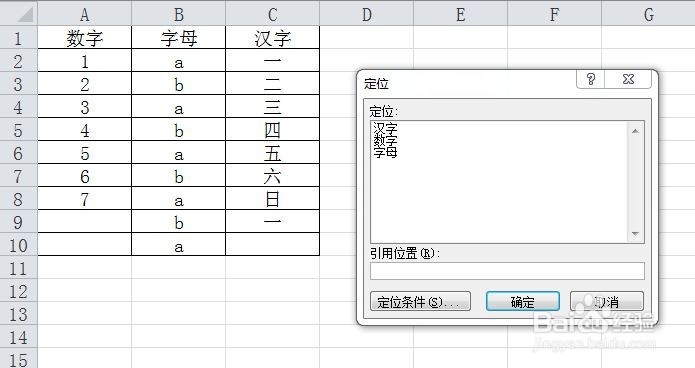Select column C header
Viewport: 695px width, 368px height.
tap(273, 14)
